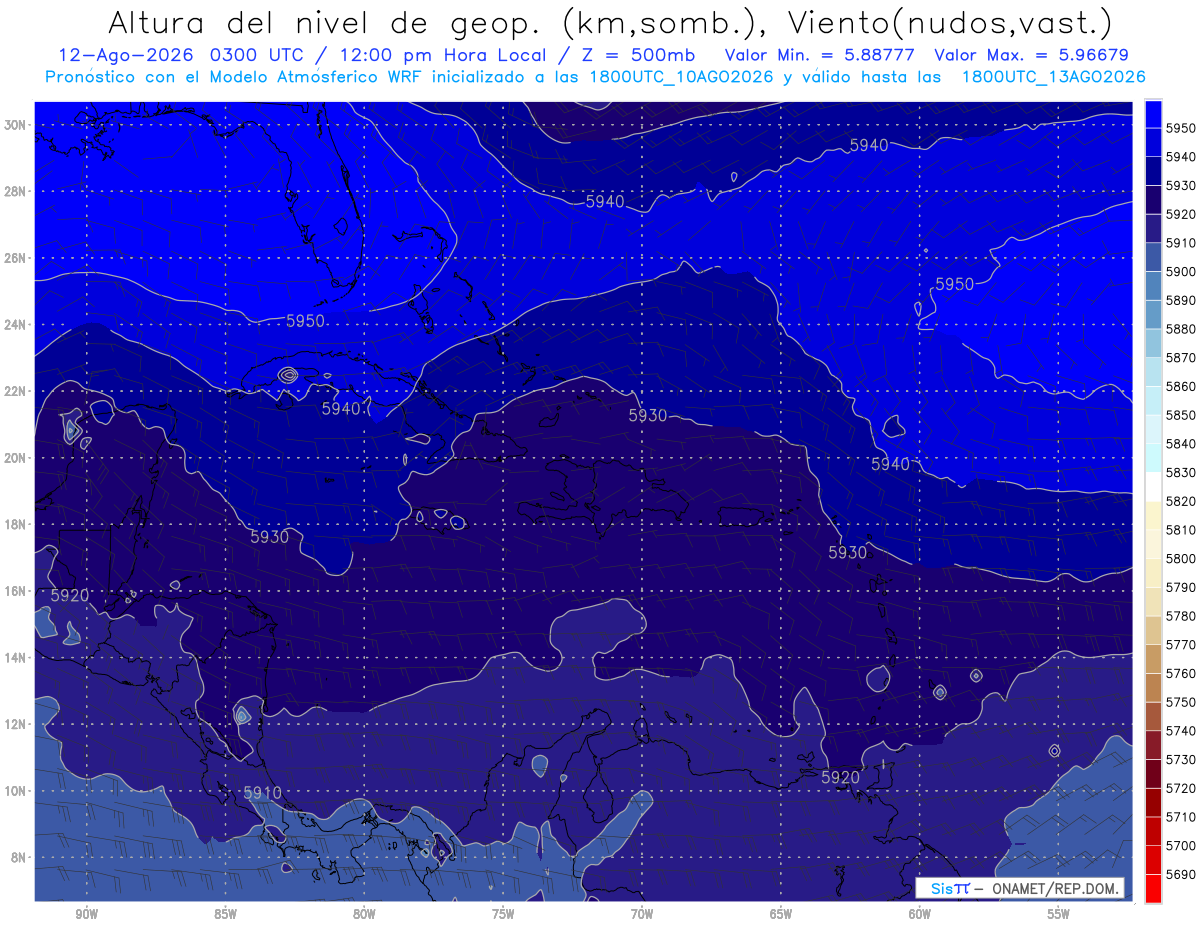Click the bright blue colorbar swatch above 5950
Viewport: 1200px width, 927px height.
[x=1153, y=113]
